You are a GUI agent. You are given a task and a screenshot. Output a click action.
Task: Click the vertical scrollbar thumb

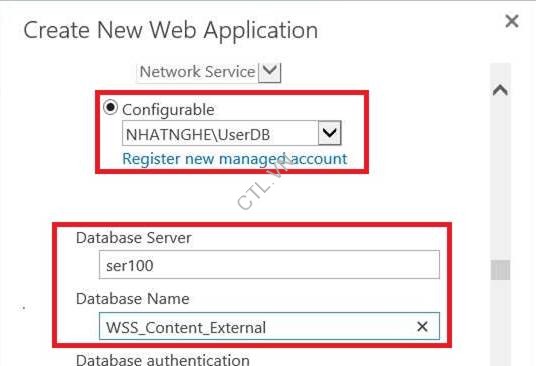point(500,270)
